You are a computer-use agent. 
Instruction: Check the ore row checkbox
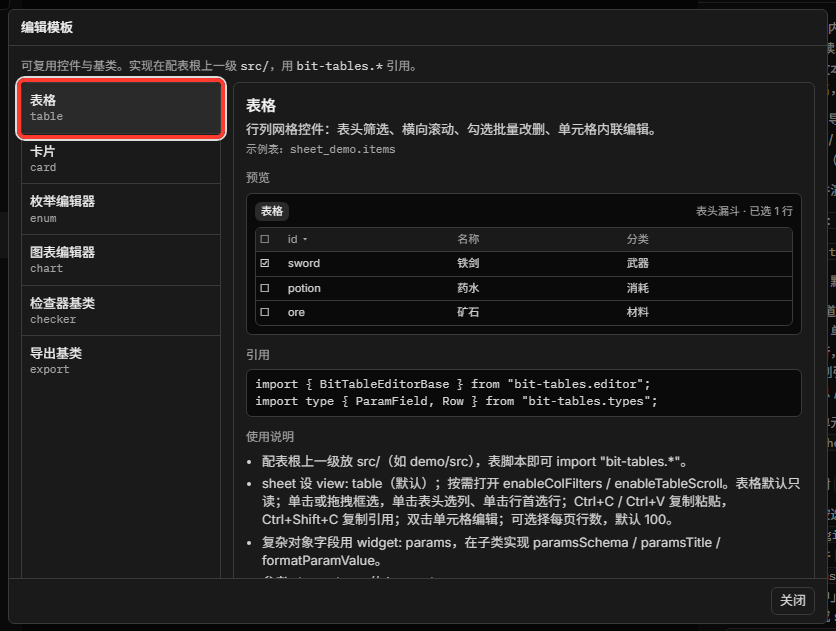265,312
